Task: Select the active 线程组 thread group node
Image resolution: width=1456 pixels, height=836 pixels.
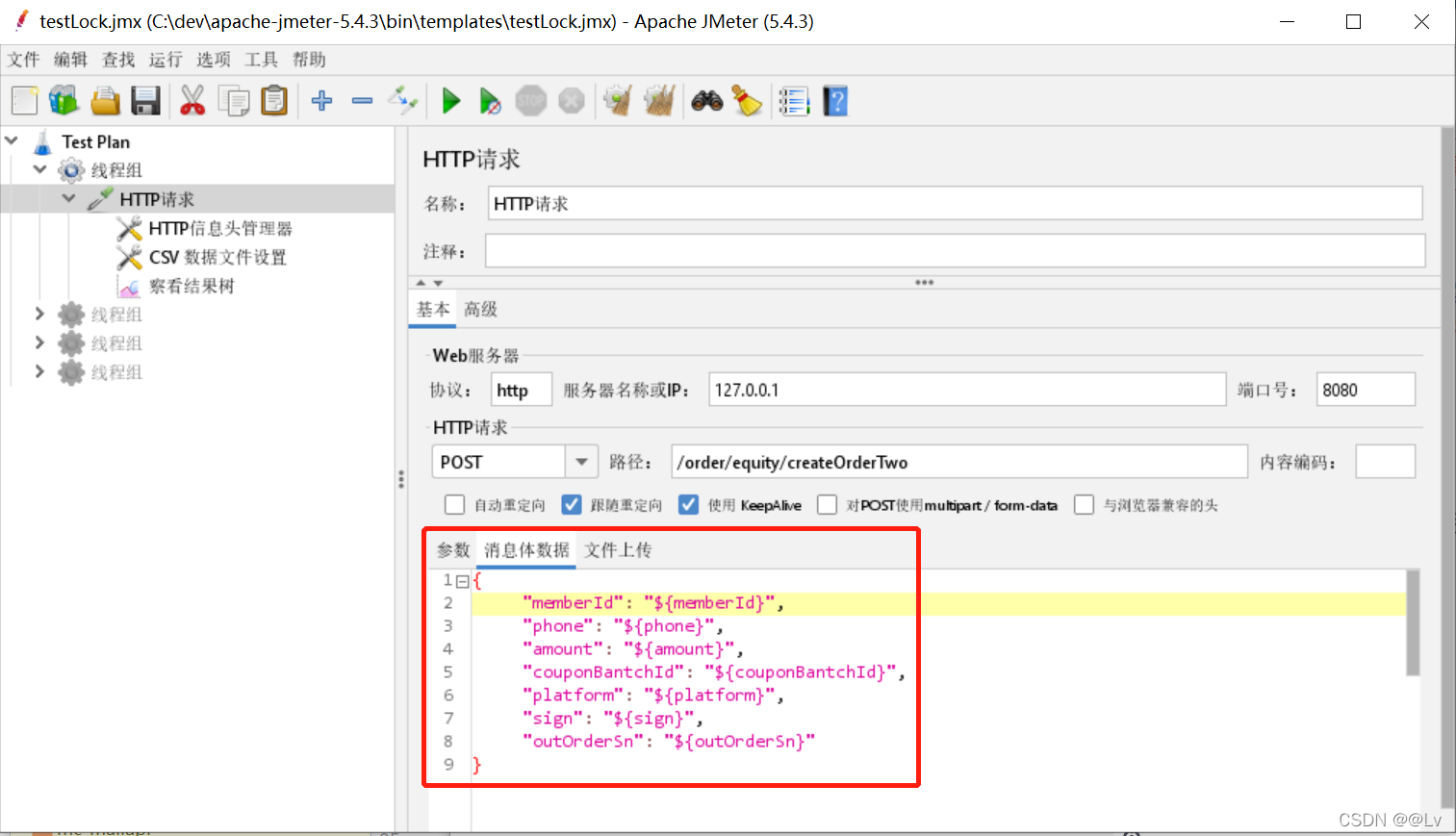Action: click(116, 170)
